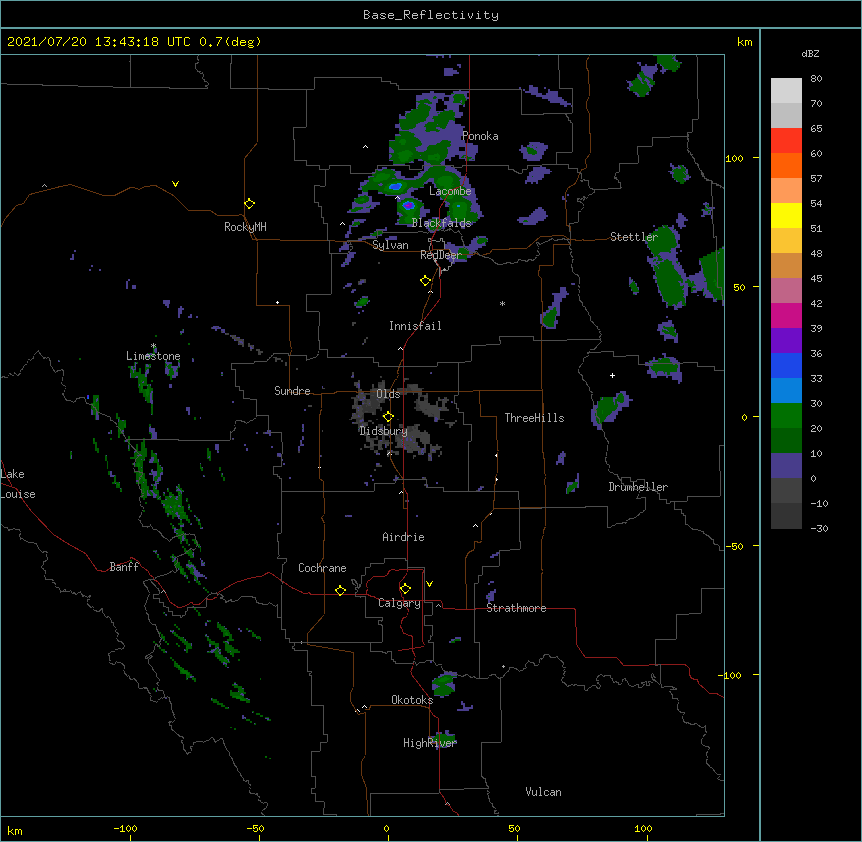Pick the red 65-60 dBZ legend swatch

[x=786, y=141]
